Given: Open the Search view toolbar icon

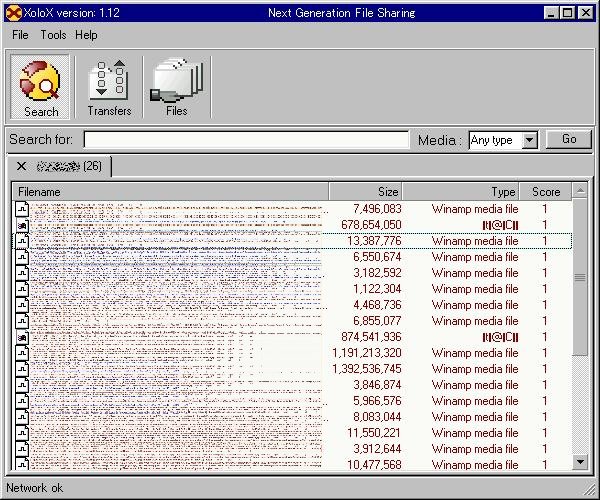Looking at the screenshot, I should pos(40,87).
